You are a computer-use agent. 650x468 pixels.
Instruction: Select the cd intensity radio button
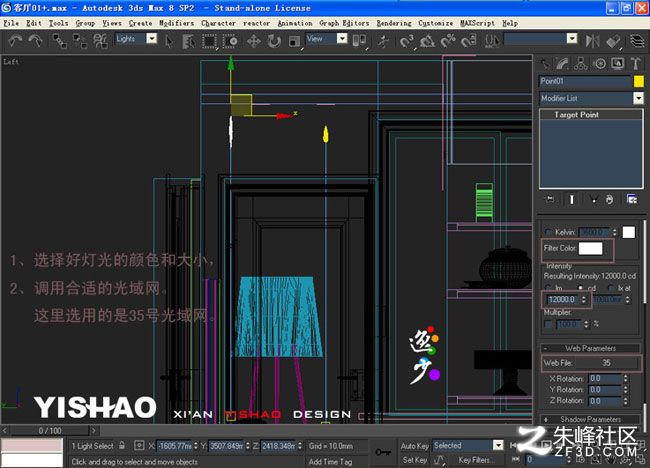tap(580, 288)
